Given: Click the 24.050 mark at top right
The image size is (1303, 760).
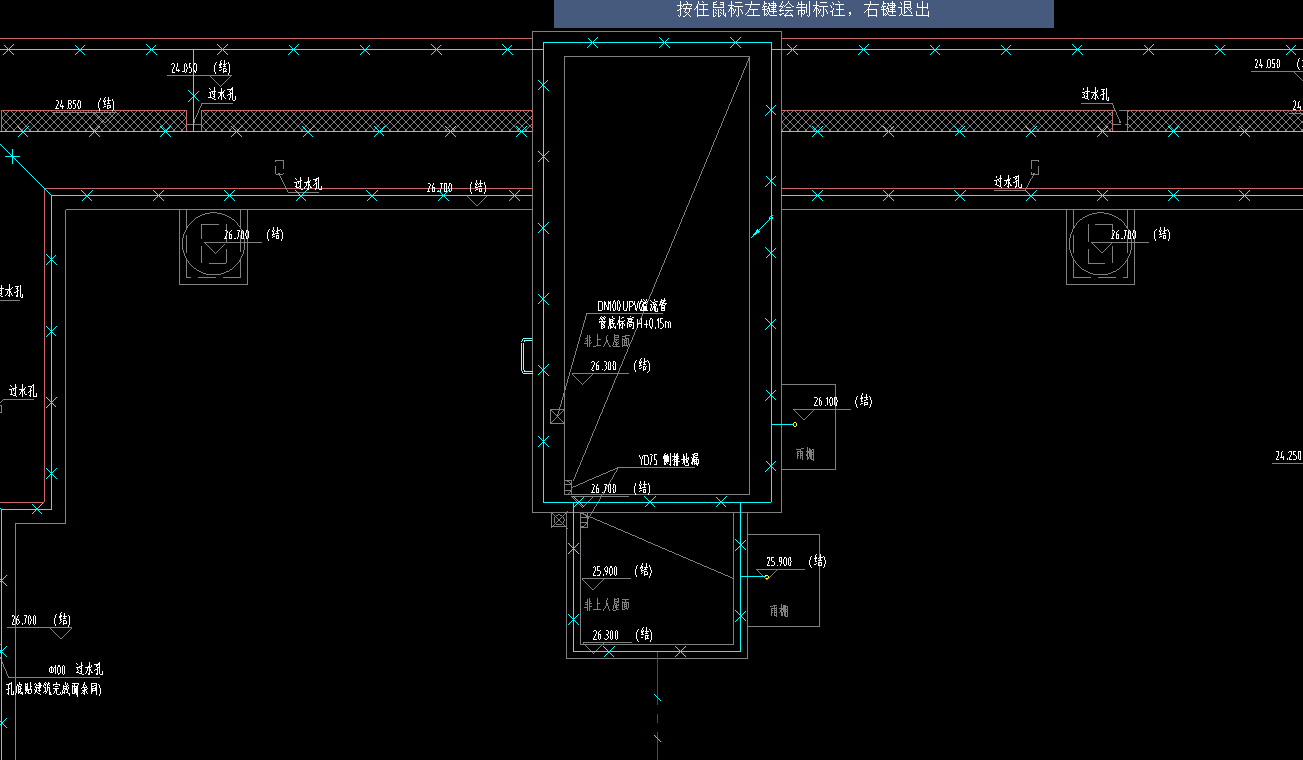Looking at the screenshot, I should (x=1267, y=64).
